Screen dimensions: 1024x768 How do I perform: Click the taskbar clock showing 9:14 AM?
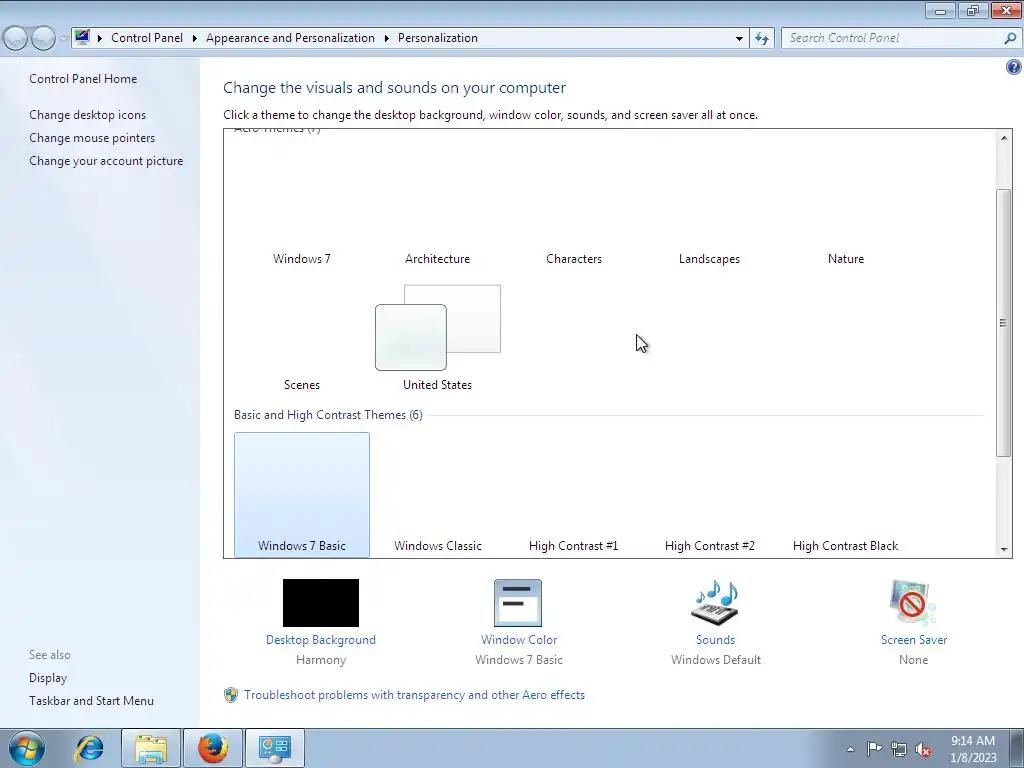click(973, 749)
